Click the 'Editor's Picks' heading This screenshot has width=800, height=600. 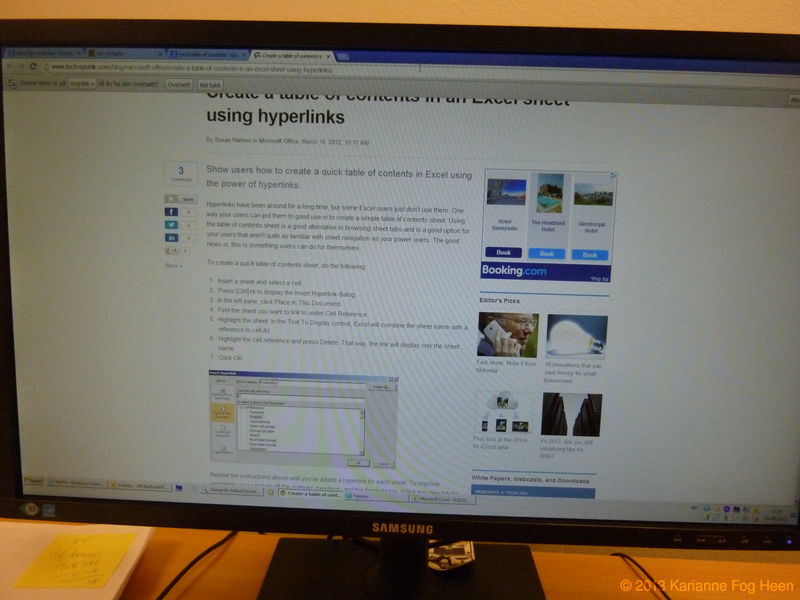[499, 301]
